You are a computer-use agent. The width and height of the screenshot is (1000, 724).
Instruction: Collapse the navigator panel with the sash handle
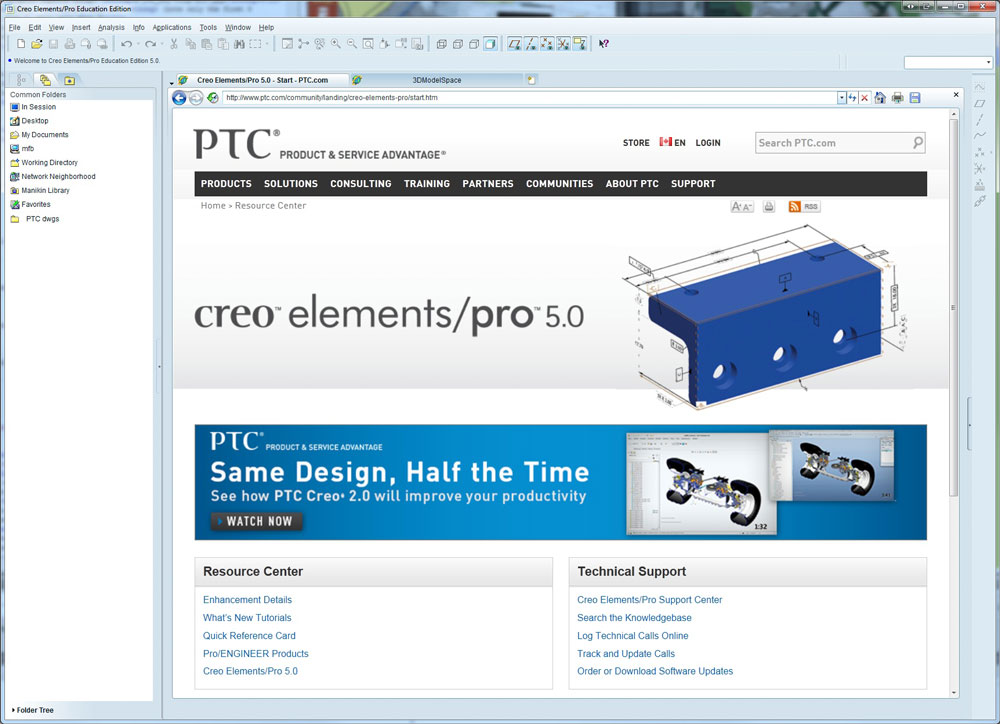click(x=159, y=367)
